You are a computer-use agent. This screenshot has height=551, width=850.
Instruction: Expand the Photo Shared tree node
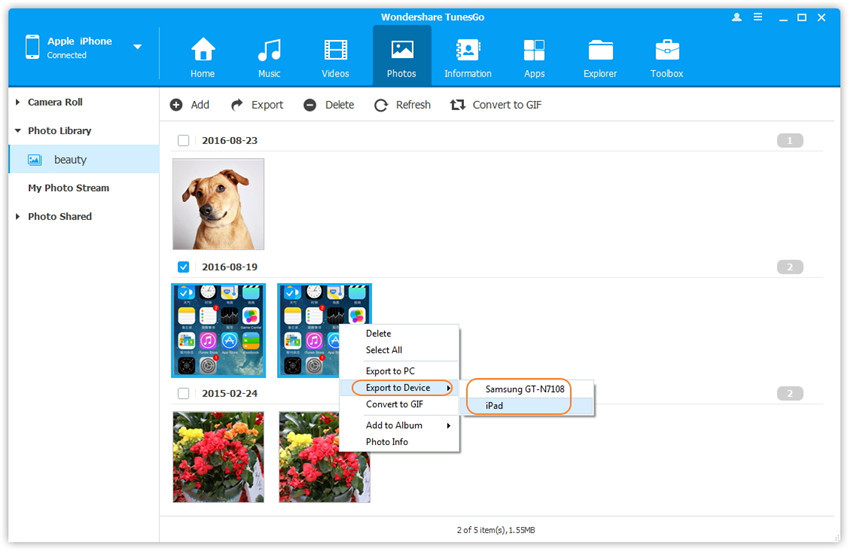pos(18,216)
